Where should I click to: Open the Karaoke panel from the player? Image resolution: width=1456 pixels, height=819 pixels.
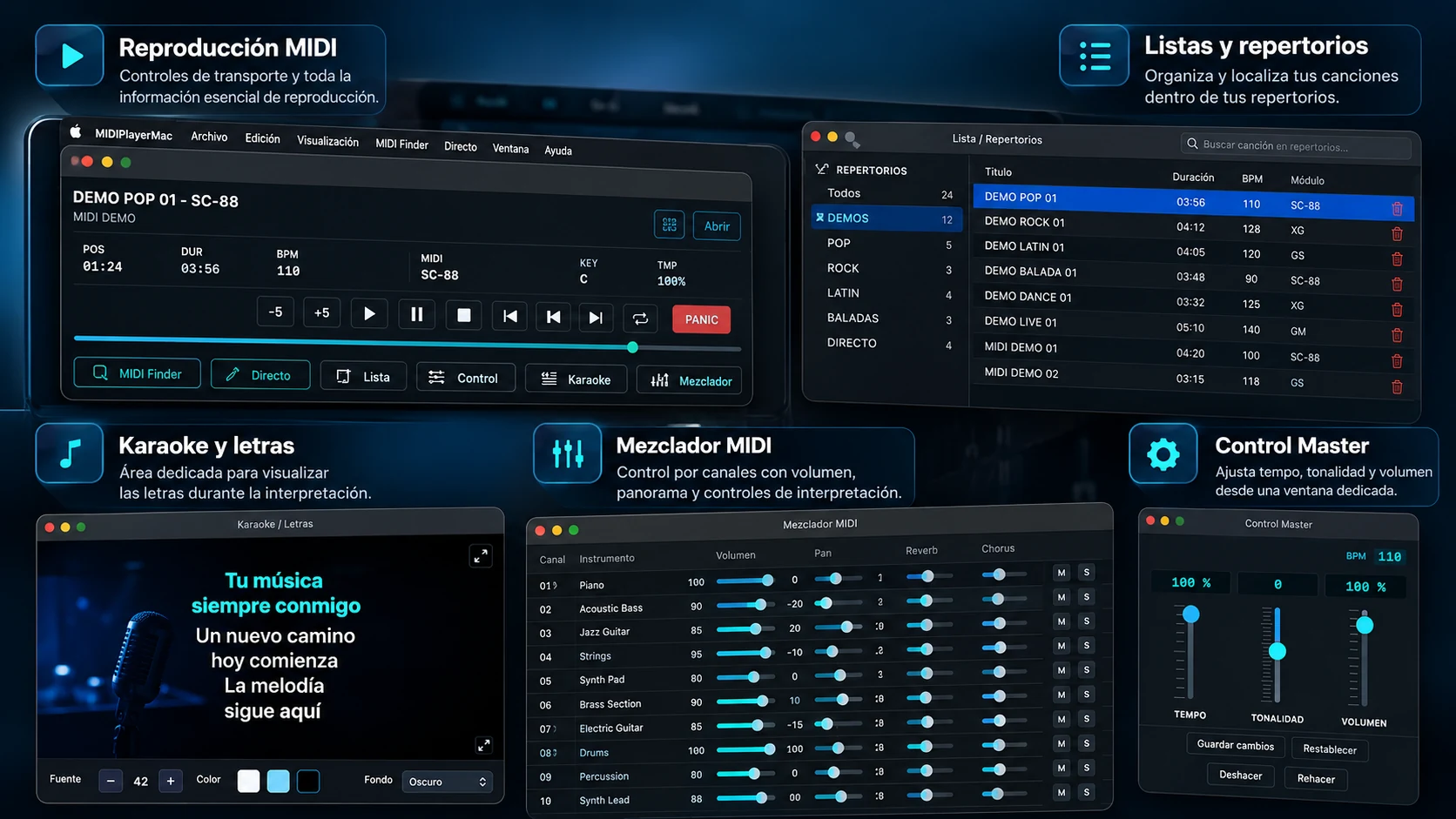[576, 379]
